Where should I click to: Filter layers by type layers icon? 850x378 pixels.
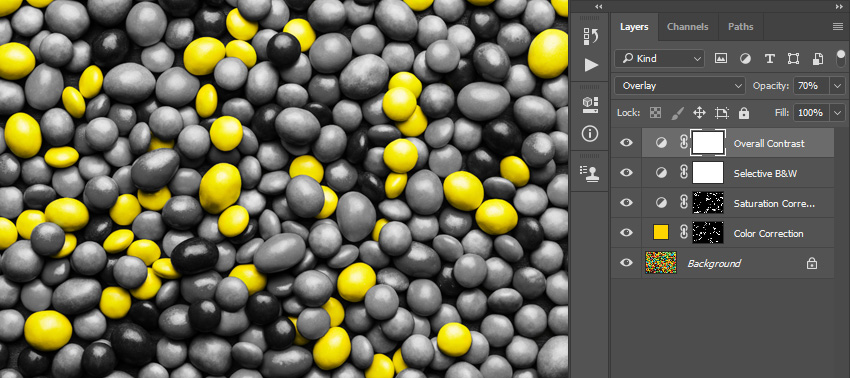(x=769, y=59)
